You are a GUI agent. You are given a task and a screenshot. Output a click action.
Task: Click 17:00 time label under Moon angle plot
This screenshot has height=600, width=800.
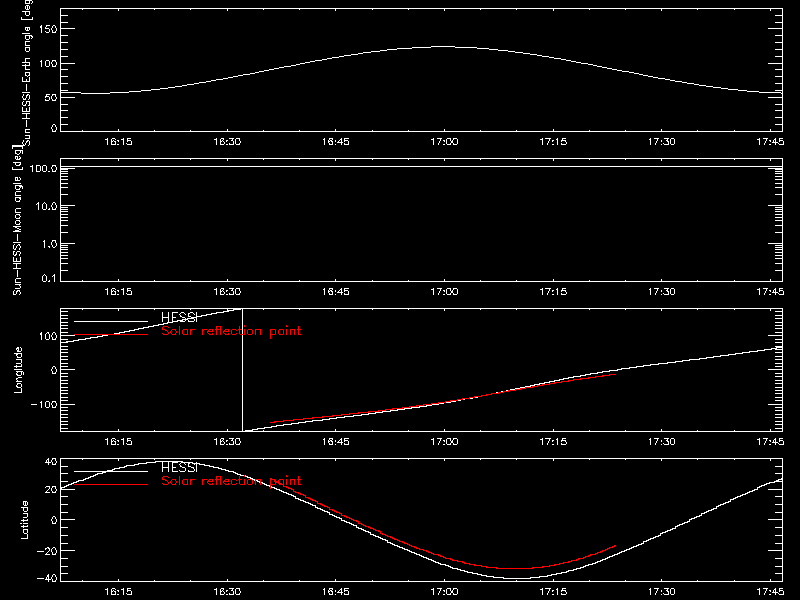444,291
